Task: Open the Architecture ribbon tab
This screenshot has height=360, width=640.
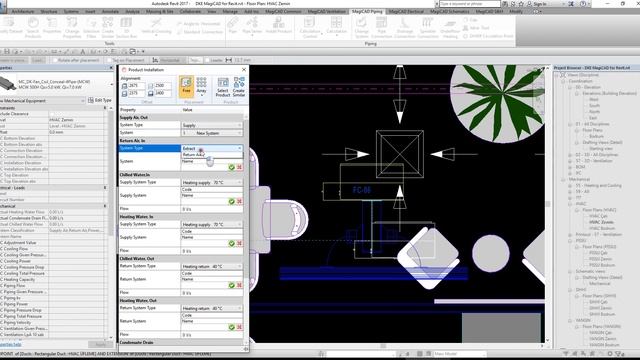Action: (22, 11)
